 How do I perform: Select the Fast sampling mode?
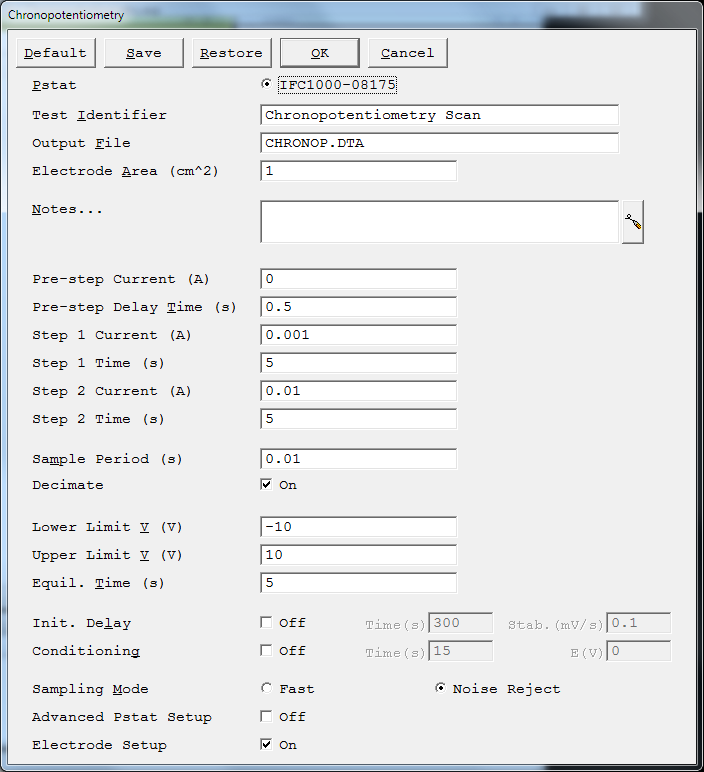tap(266, 688)
